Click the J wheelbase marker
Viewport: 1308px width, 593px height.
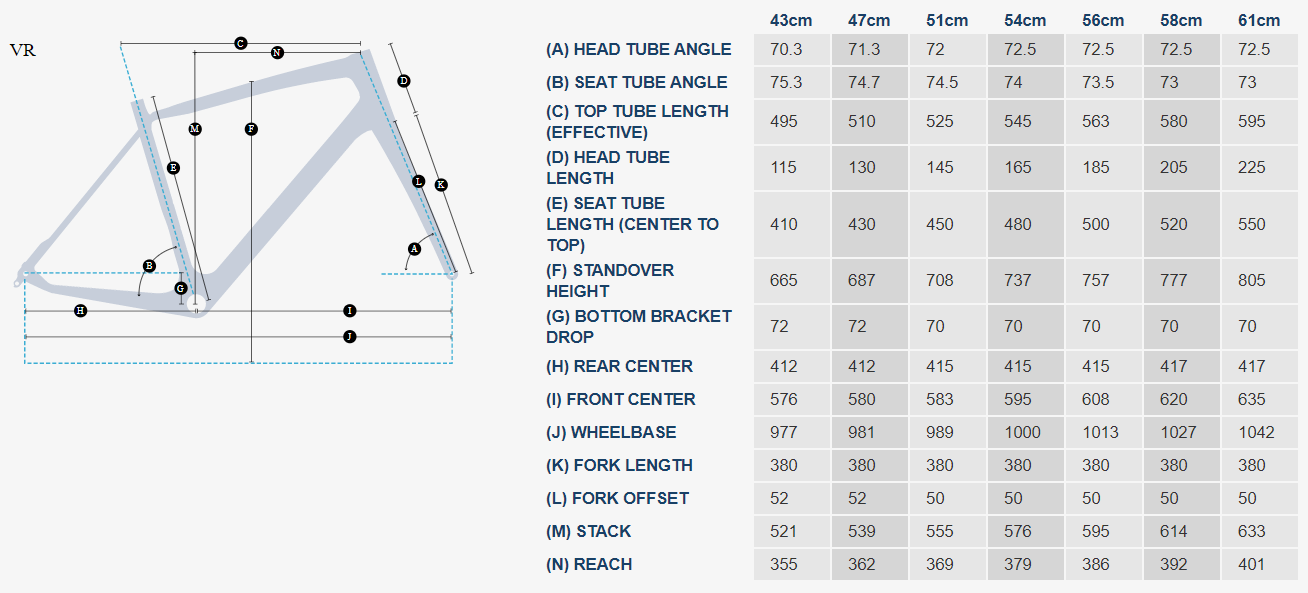349,337
